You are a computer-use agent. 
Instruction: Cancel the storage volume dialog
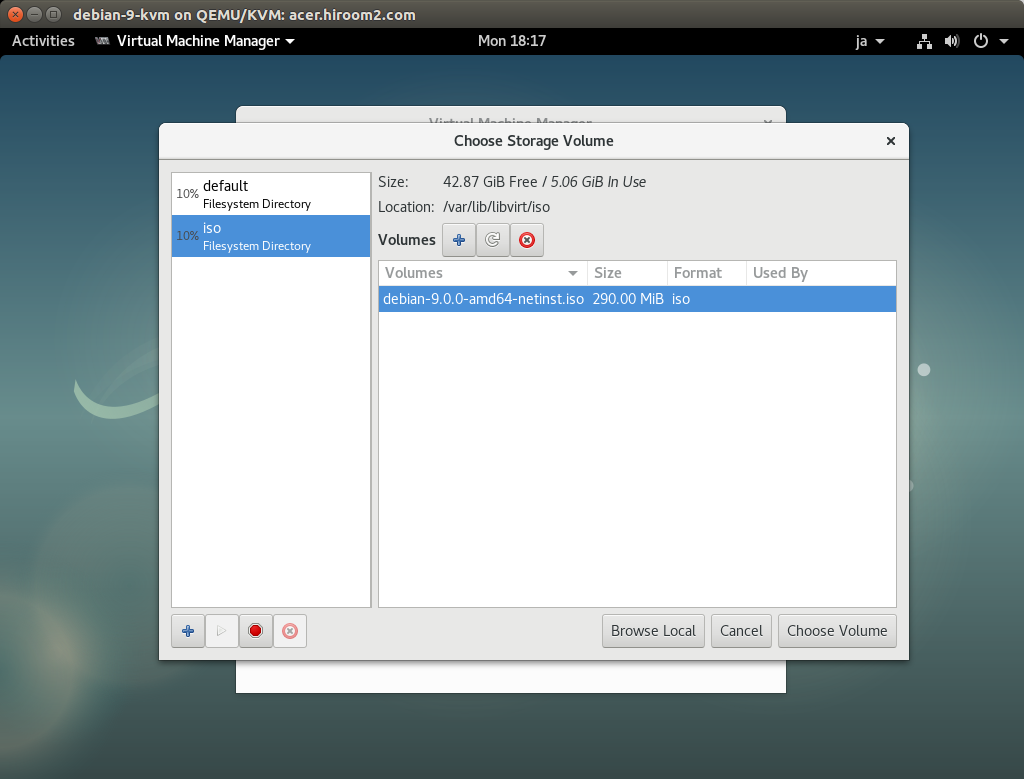[741, 631]
